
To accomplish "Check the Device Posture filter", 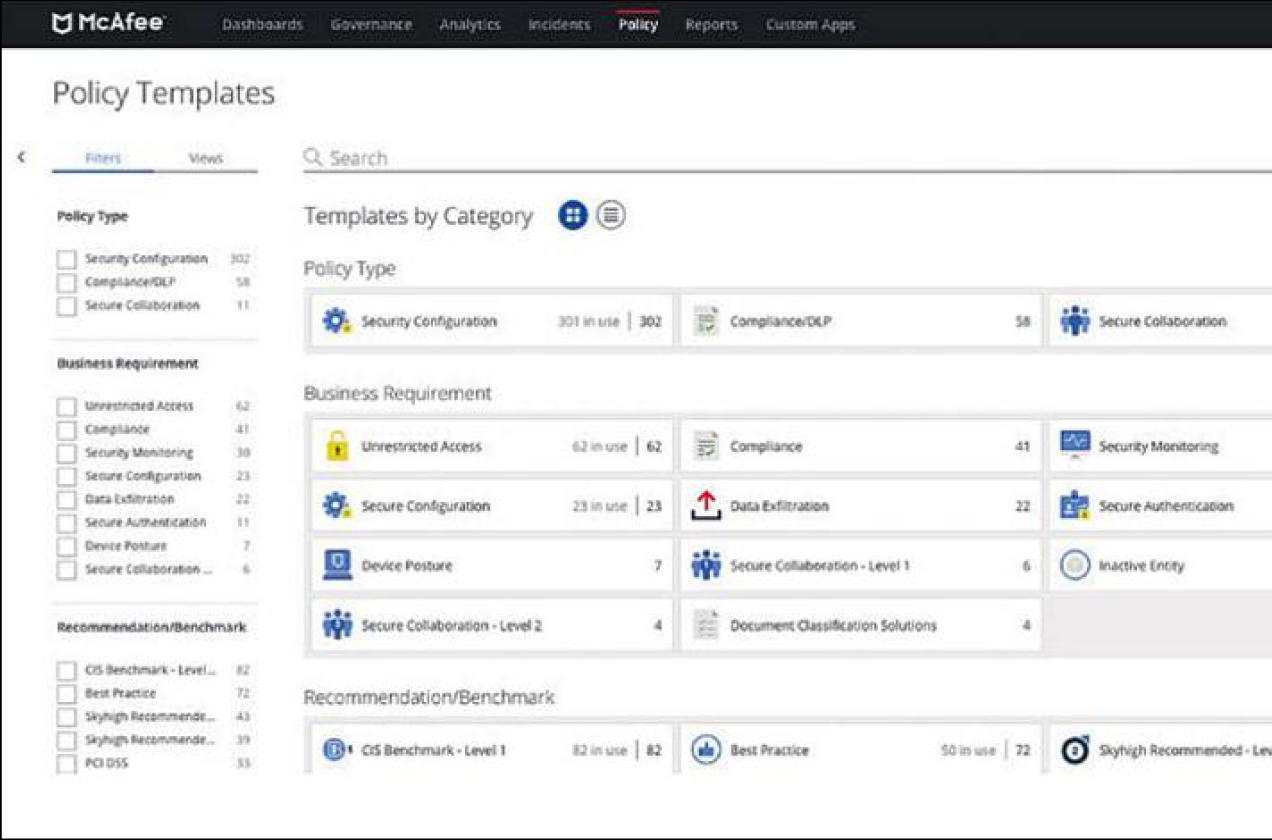I will pyautogui.click(x=66, y=547).
